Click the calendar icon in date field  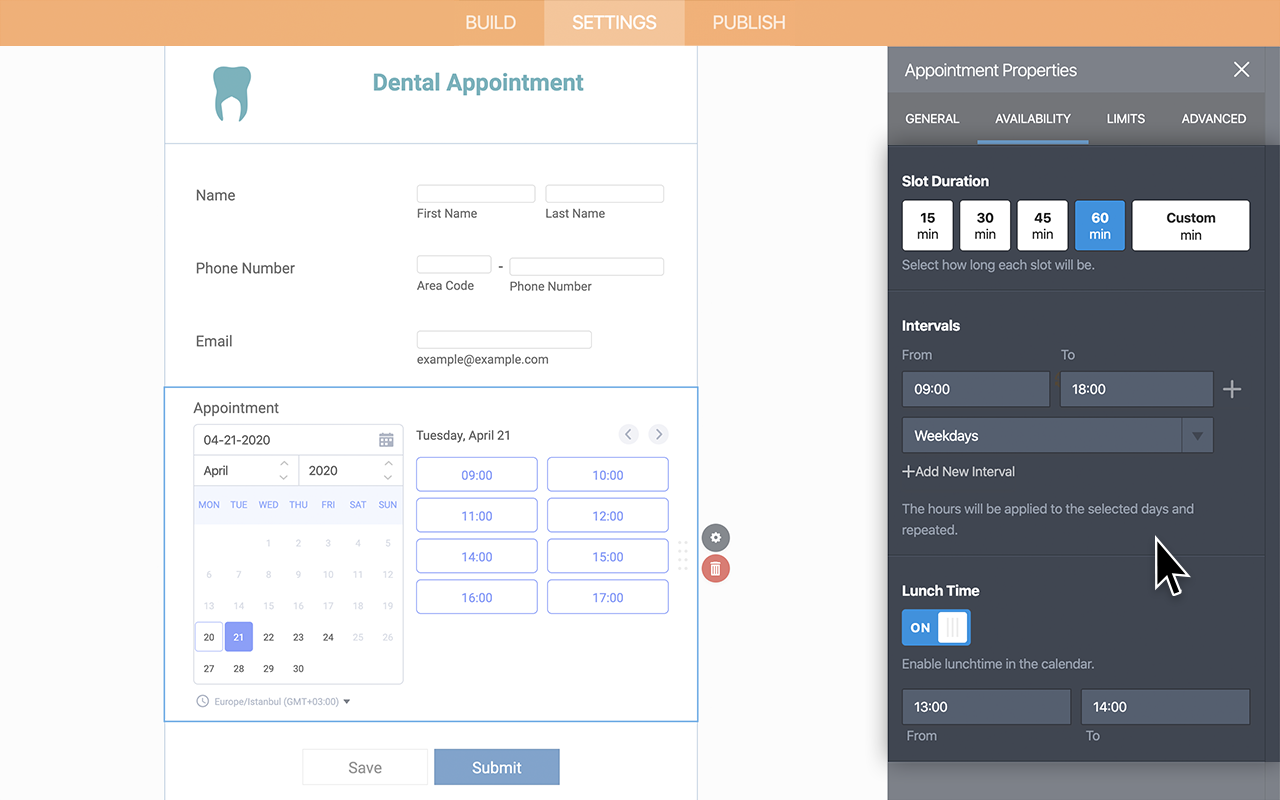[386, 440]
